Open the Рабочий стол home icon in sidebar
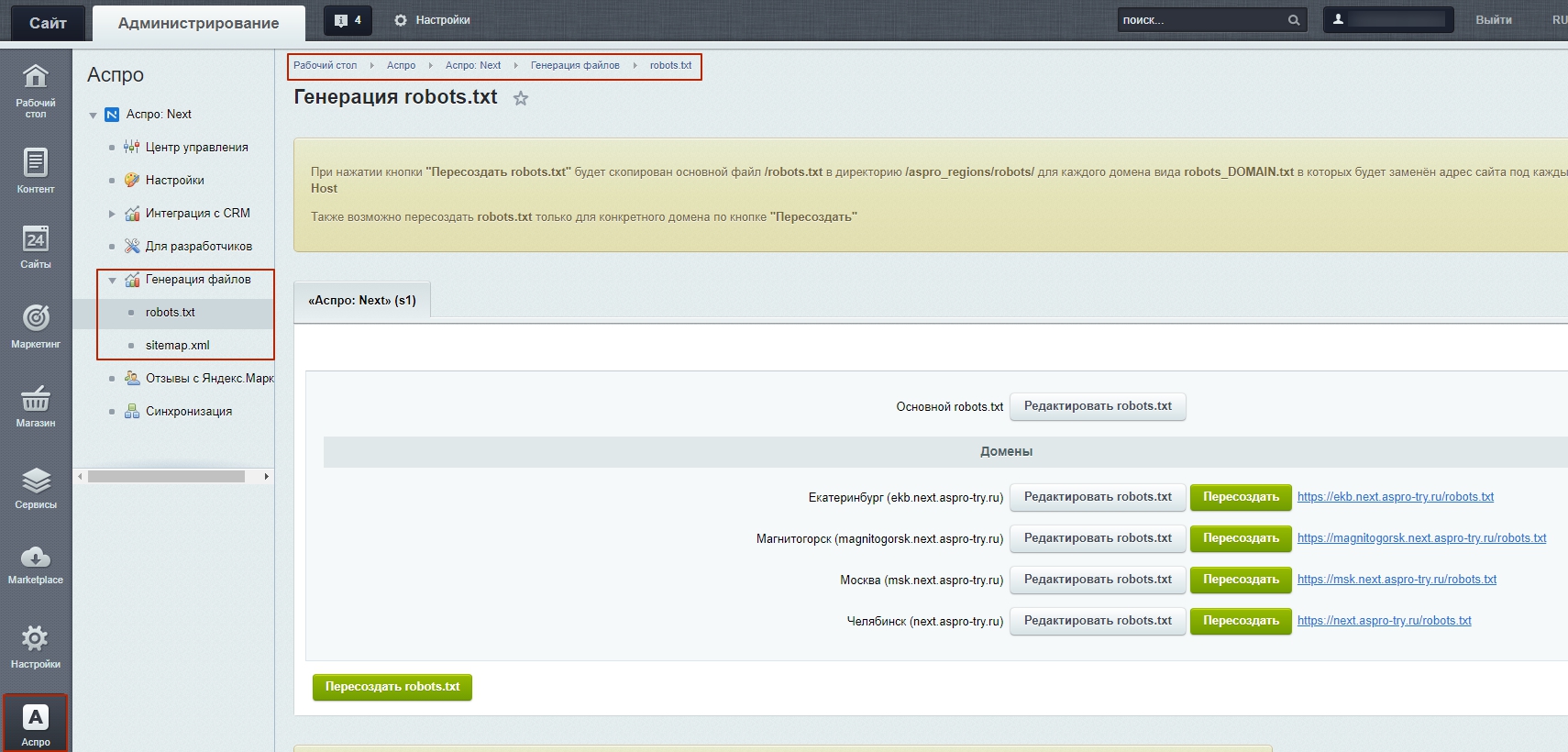The image size is (1568, 752). click(x=36, y=76)
